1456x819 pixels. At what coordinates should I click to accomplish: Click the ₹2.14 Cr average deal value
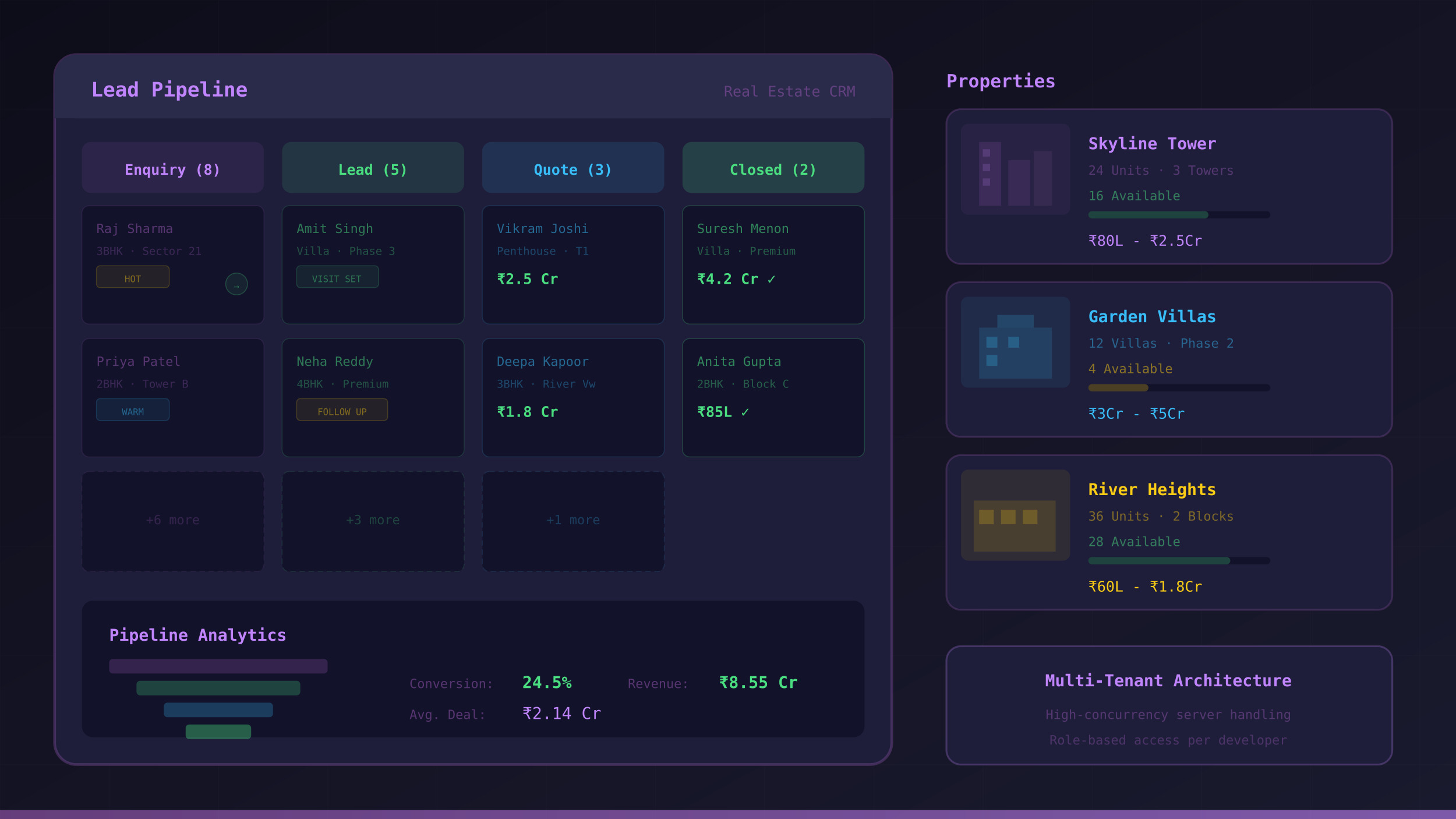pyautogui.click(x=561, y=714)
